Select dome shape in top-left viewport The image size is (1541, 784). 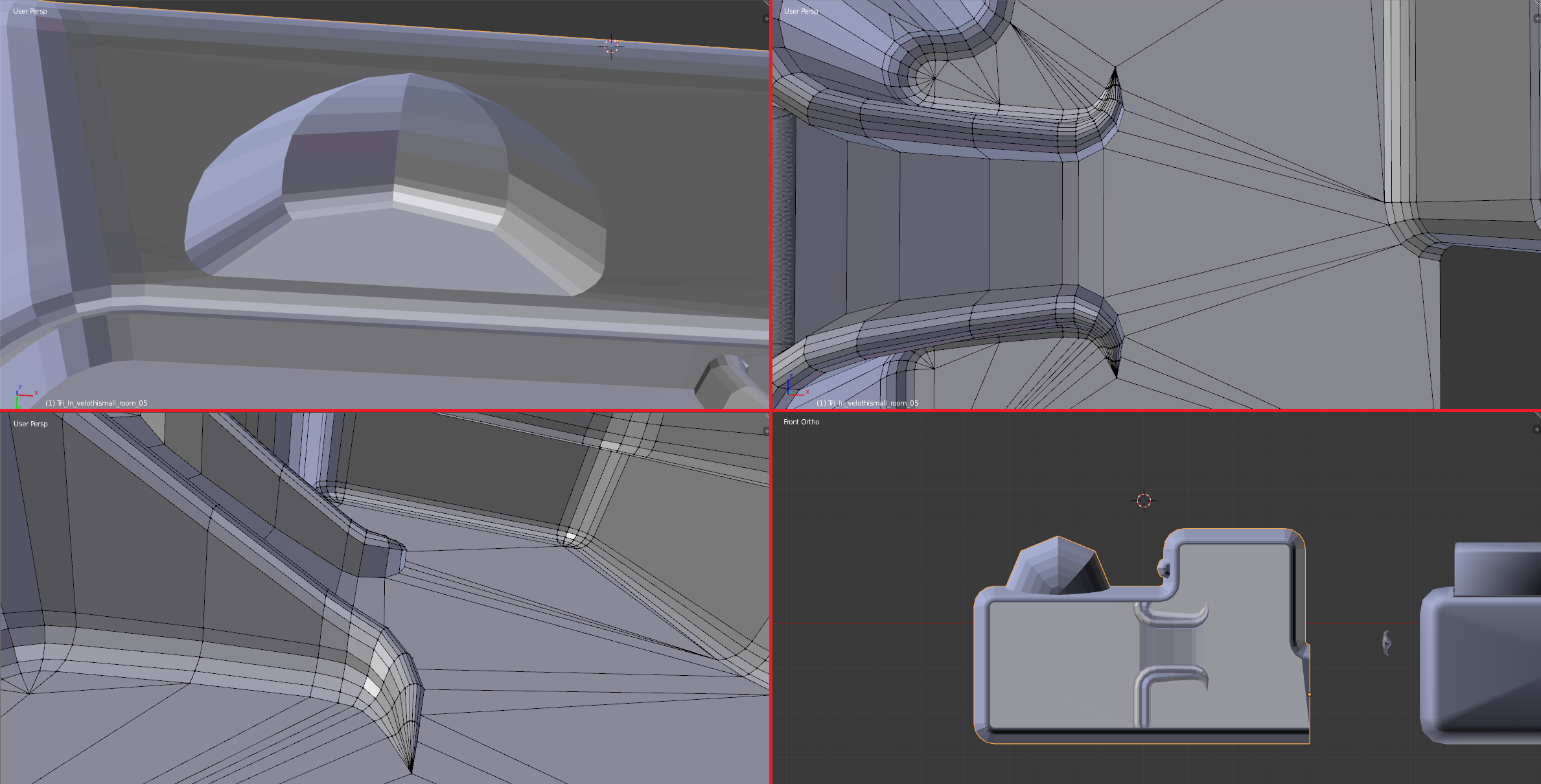tap(395, 185)
